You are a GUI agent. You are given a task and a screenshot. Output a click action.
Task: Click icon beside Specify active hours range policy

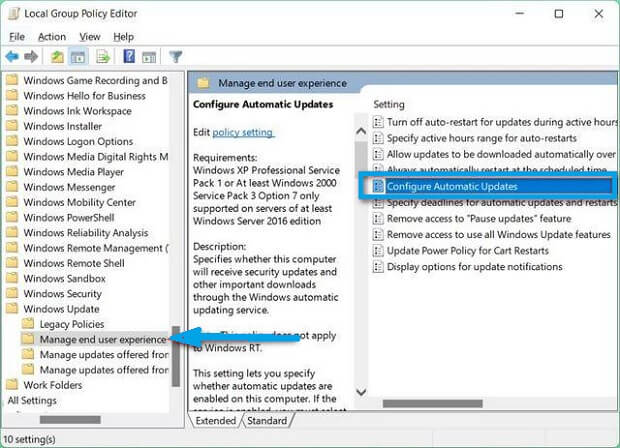[x=378, y=138]
